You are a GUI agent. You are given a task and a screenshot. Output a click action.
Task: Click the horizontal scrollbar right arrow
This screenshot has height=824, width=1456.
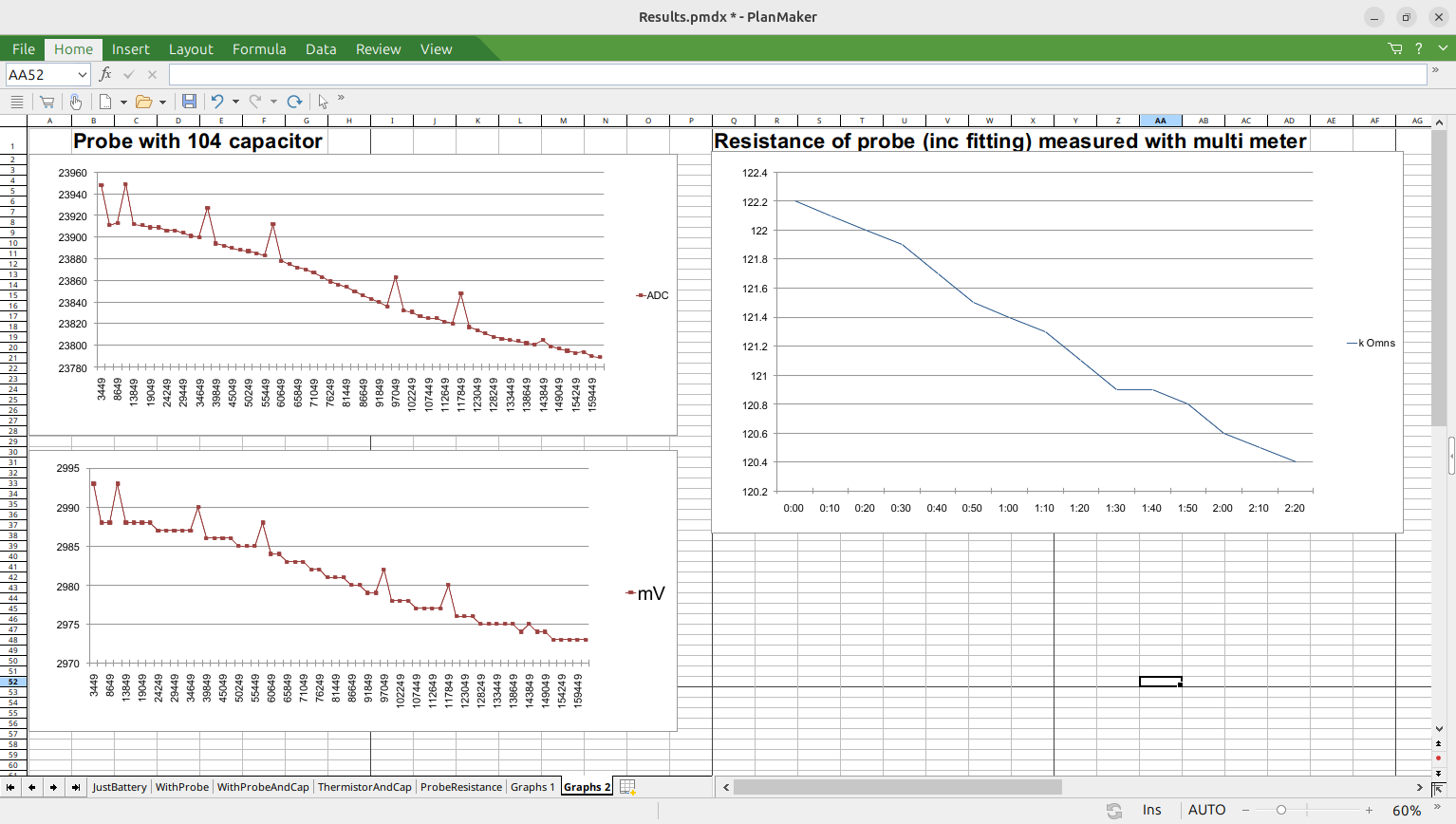point(1420,787)
